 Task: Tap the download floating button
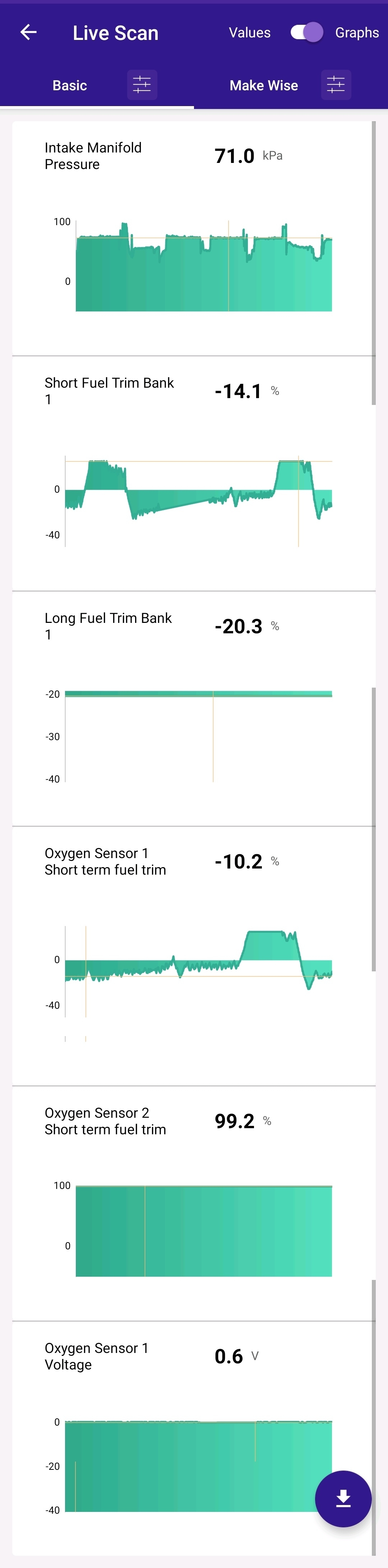click(343, 1498)
